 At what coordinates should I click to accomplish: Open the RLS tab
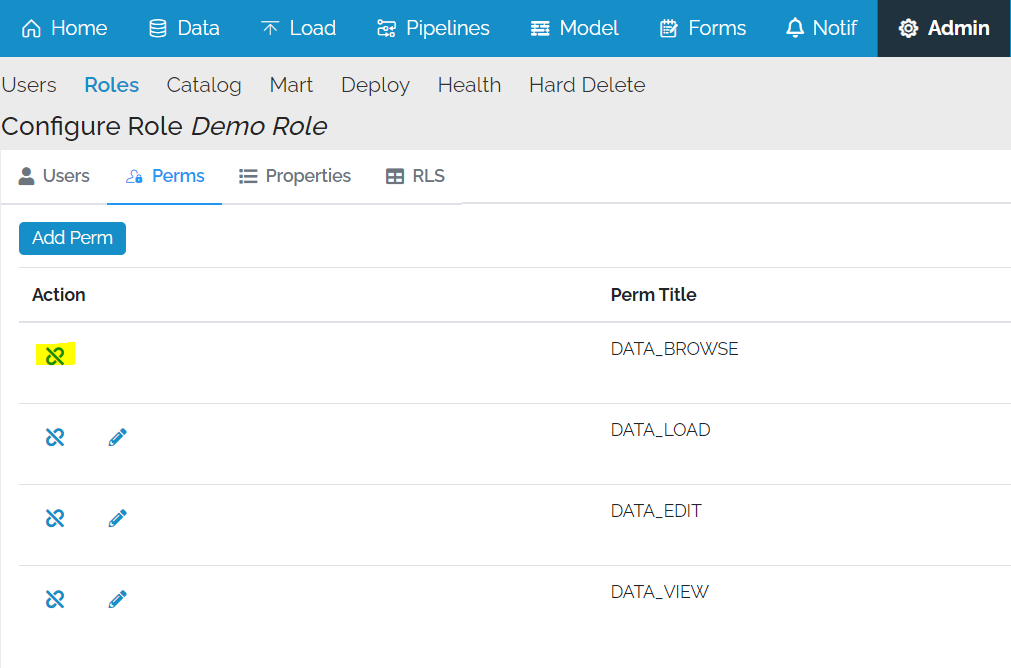415,176
